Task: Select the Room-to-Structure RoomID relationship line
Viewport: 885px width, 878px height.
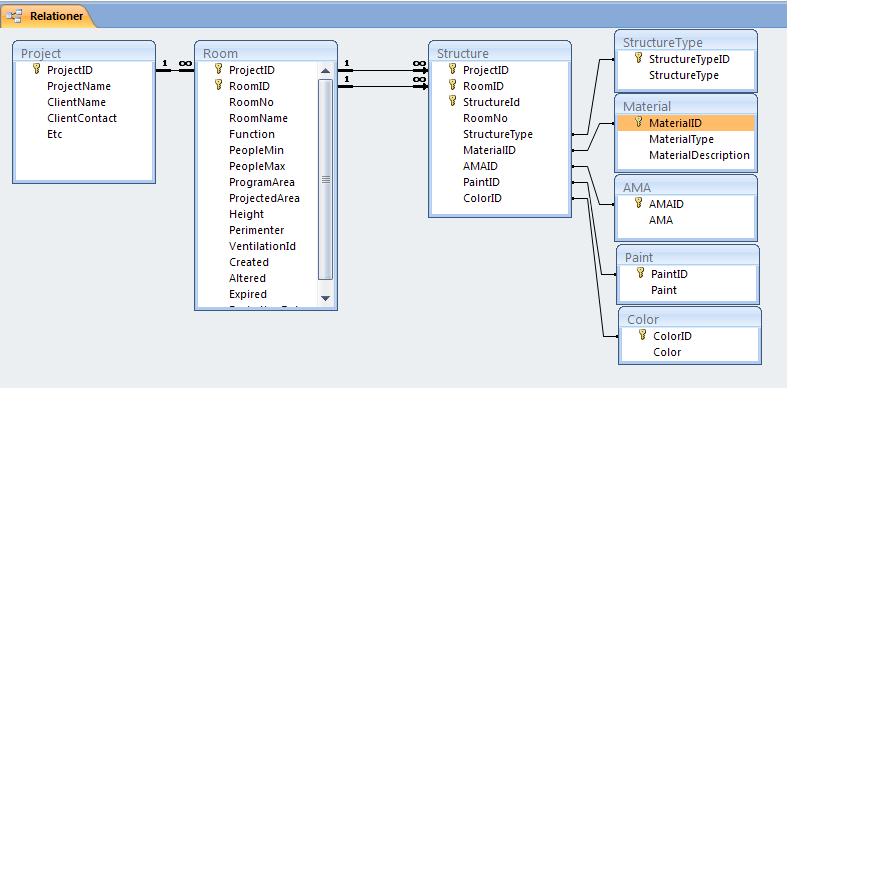Action: tap(383, 86)
